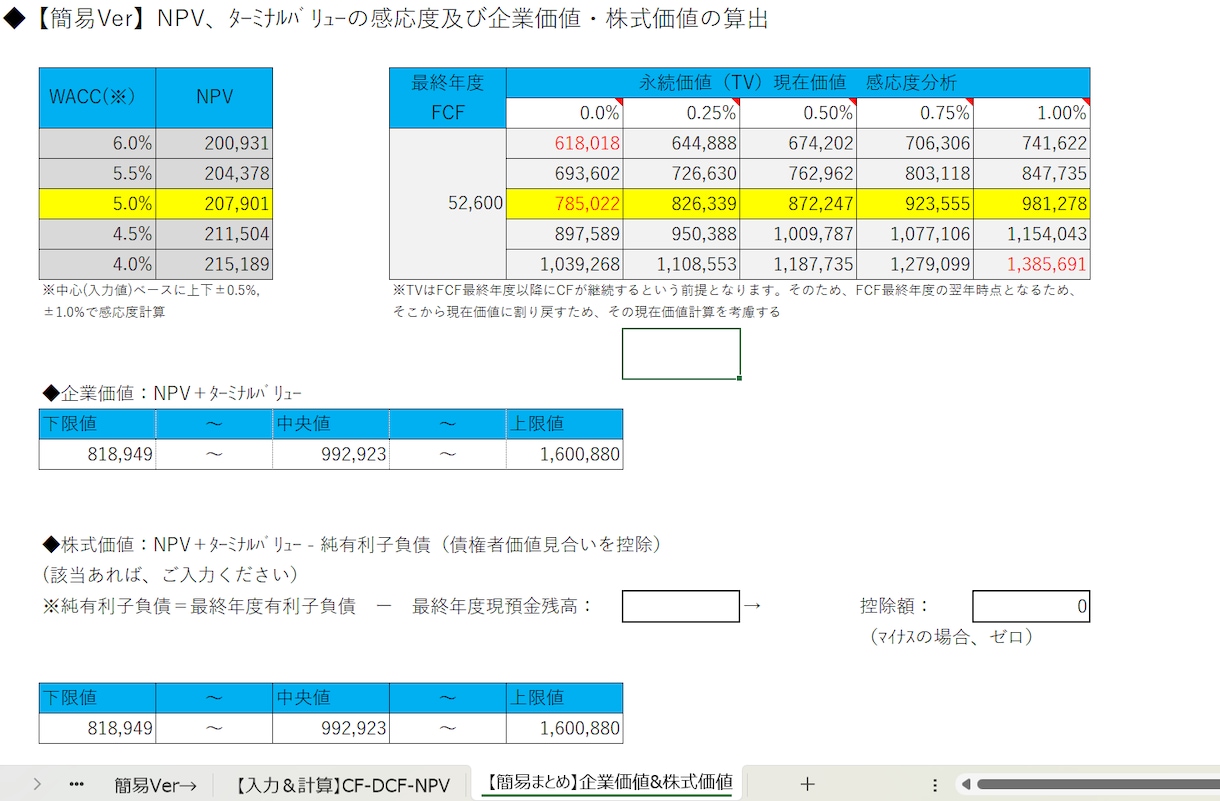Click the 控除額： label
Image resolution: width=1220 pixels, height=801 pixels.
895,606
